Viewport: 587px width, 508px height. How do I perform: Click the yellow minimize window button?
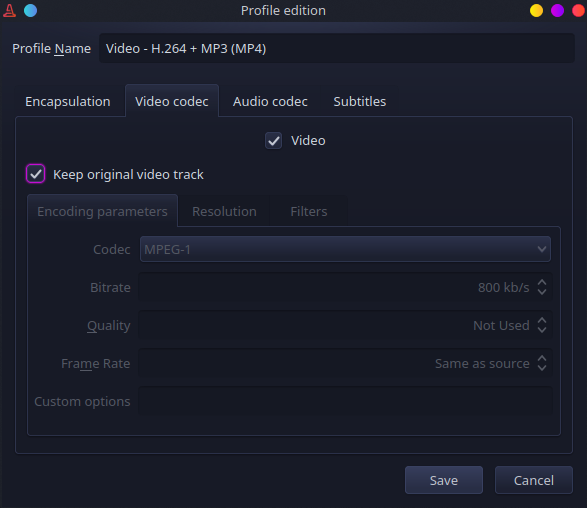click(x=536, y=10)
